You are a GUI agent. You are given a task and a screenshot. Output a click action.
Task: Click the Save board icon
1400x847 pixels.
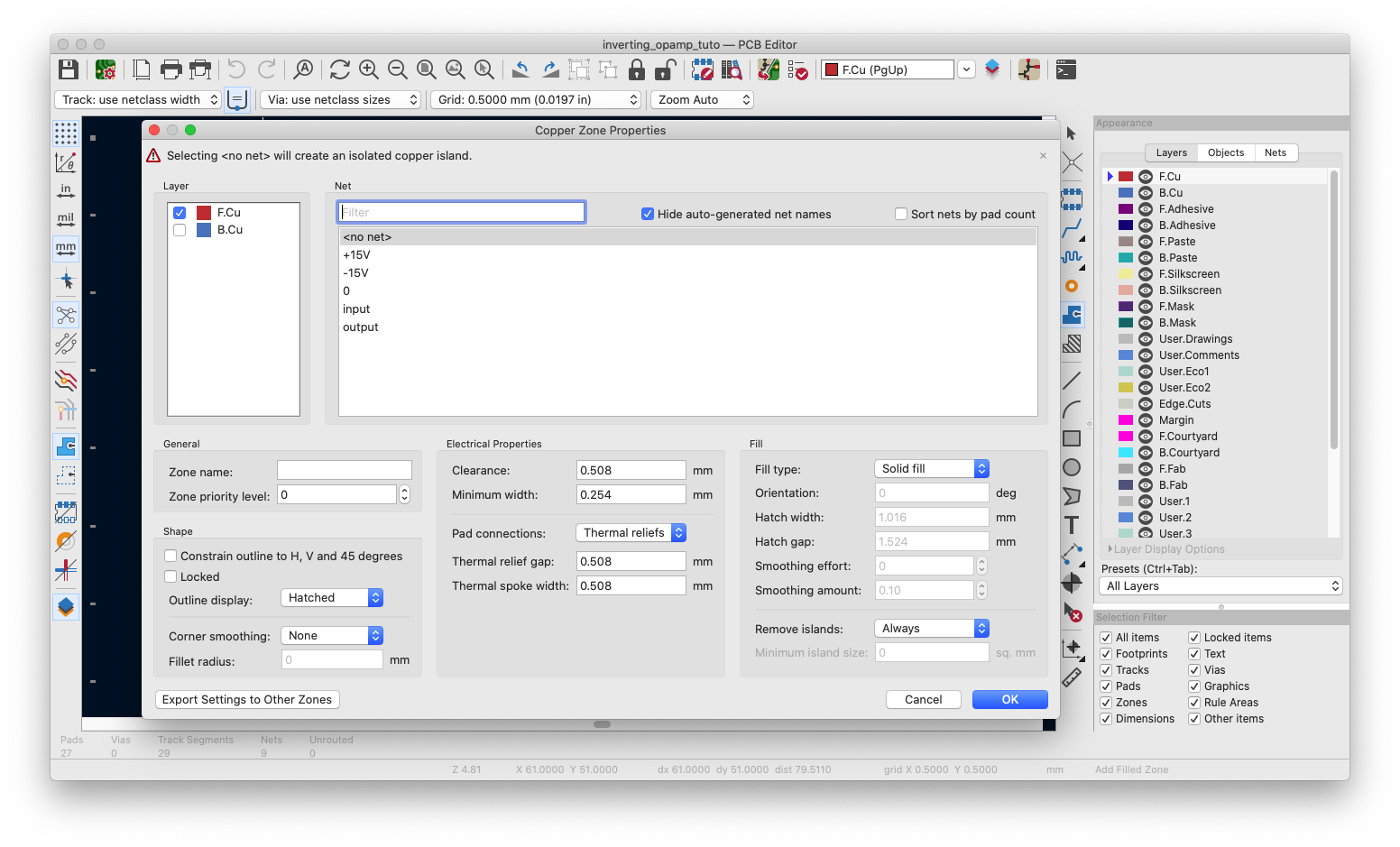(x=68, y=69)
